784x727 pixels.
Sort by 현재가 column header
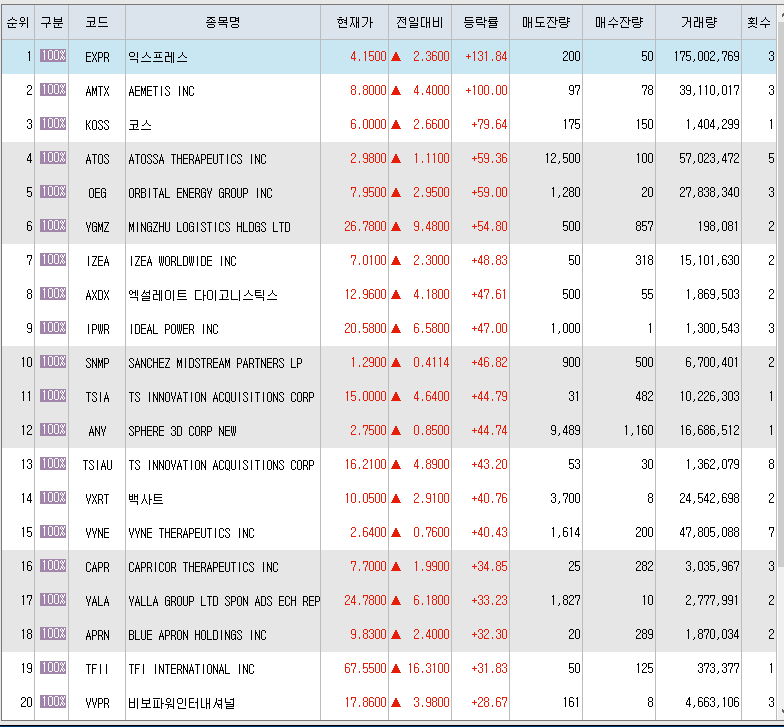[x=354, y=22]
